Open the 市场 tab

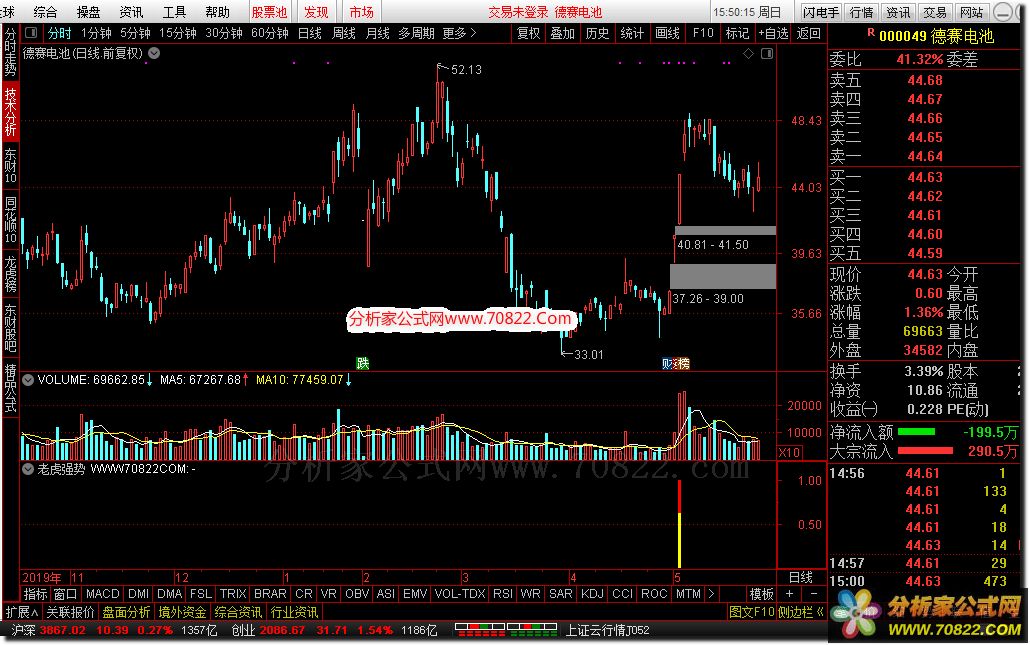(x=361, y=12)
